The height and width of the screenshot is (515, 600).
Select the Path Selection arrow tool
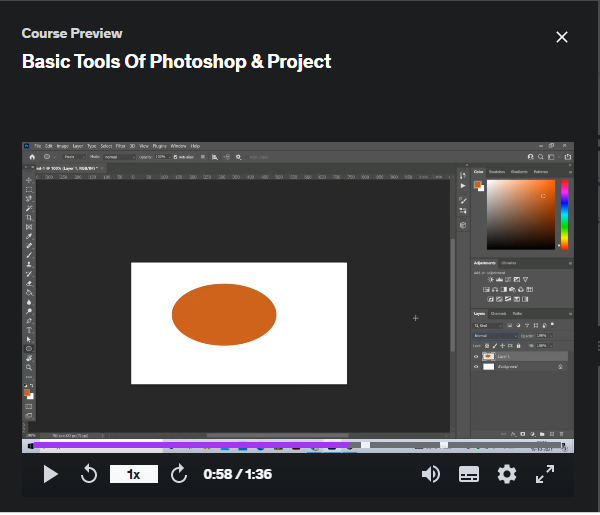coord(29,339)
